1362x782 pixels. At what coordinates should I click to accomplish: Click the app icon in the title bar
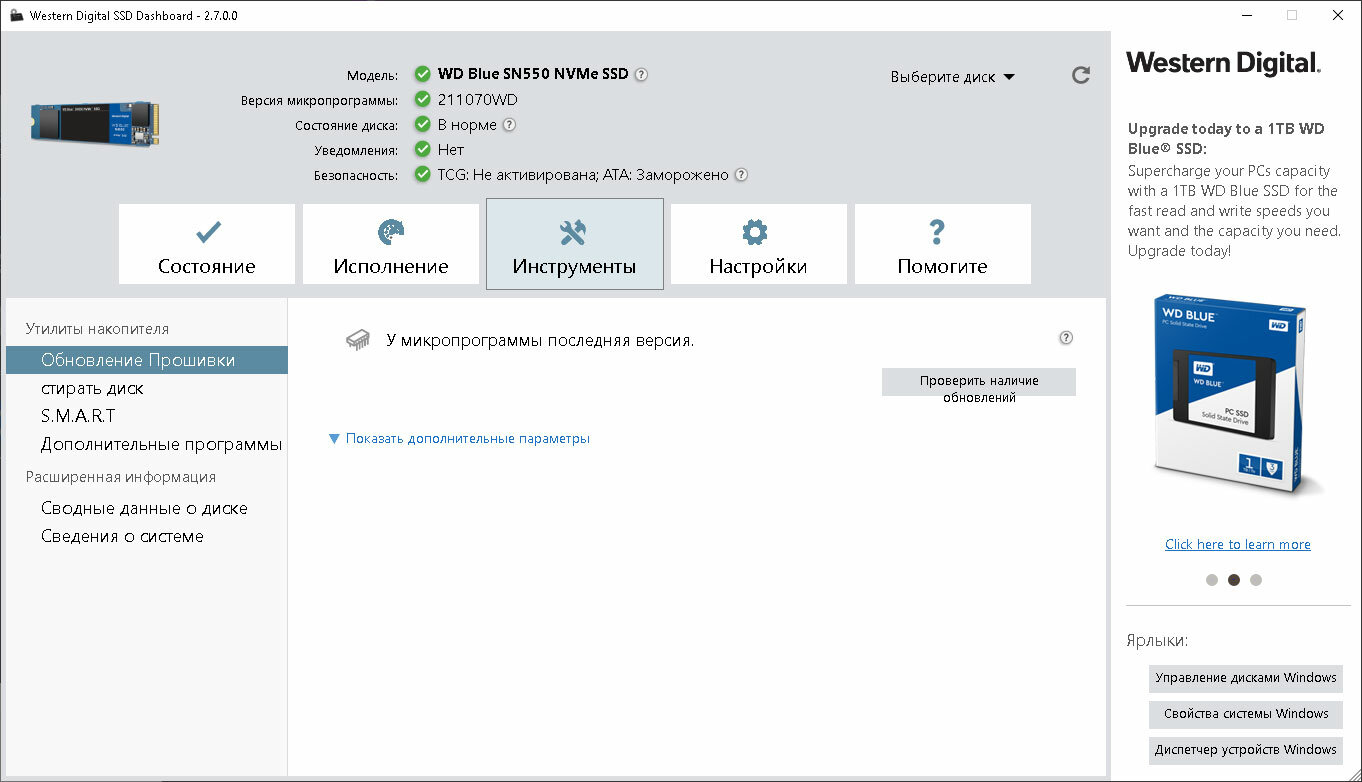[x=16, y=16]
